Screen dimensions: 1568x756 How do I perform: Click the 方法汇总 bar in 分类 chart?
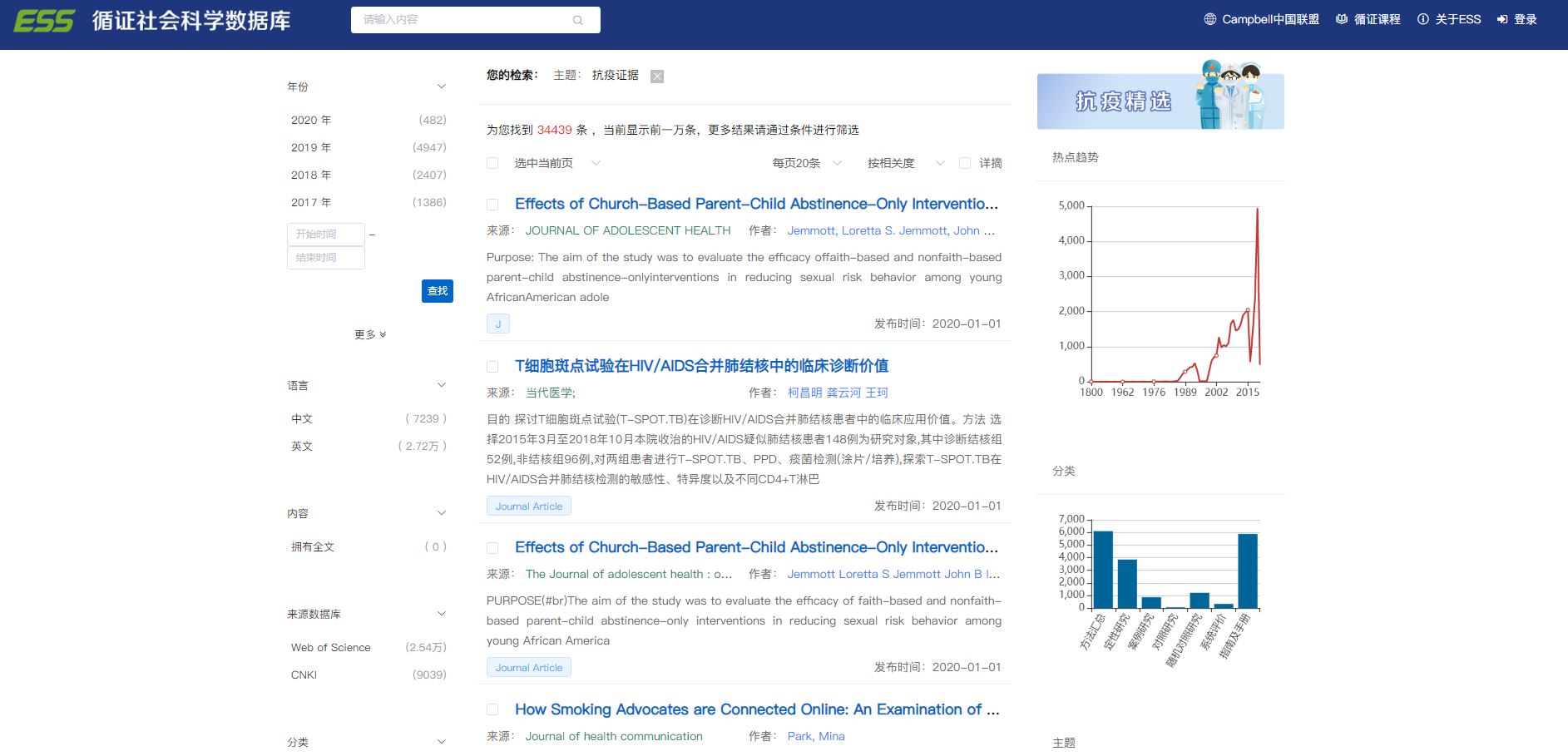1102,569
